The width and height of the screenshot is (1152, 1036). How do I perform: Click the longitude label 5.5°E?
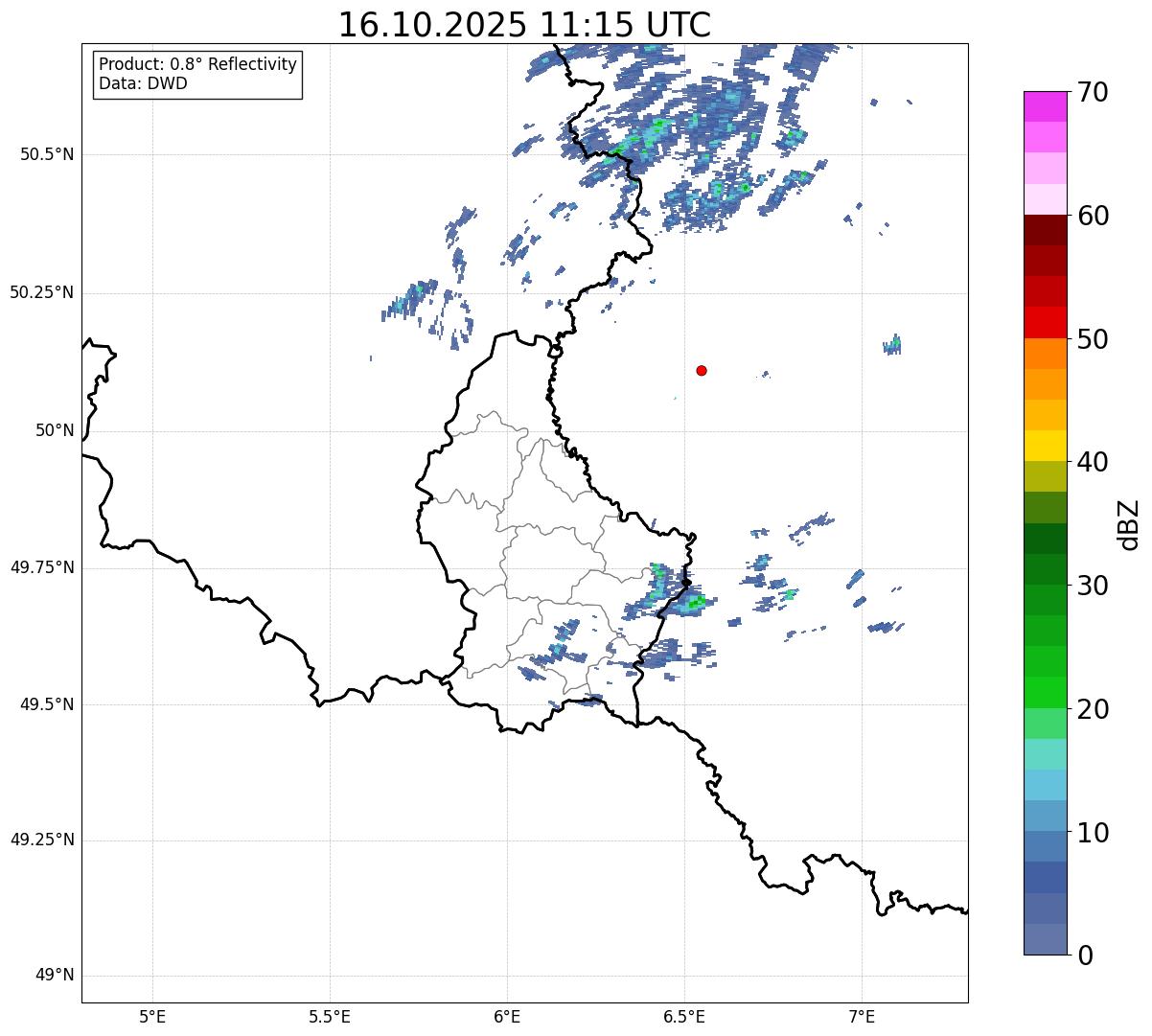330,1017
